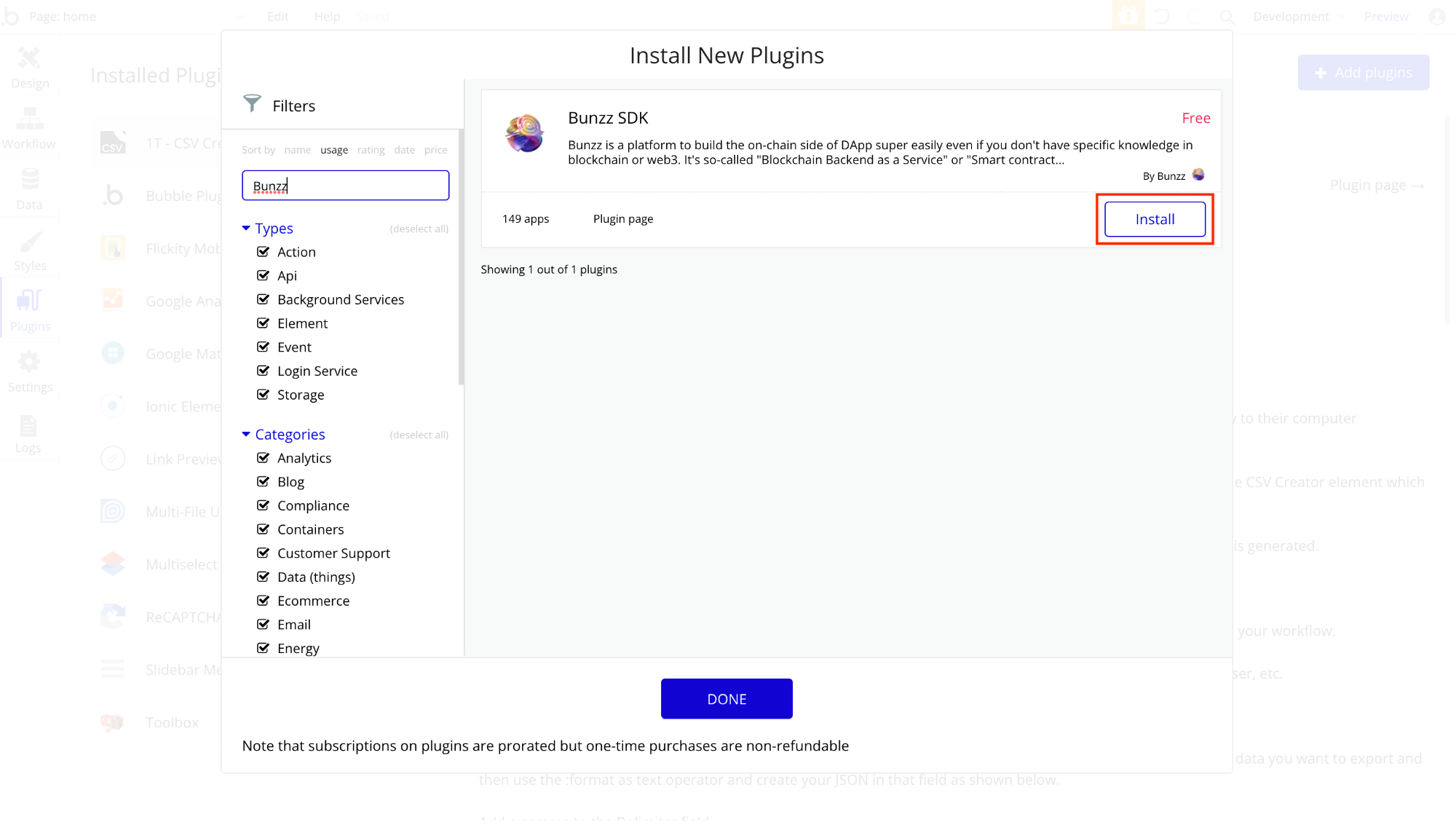The image size is (1456, 830).
Task: Uncheck the Email category filter
Action: (264, 624)
